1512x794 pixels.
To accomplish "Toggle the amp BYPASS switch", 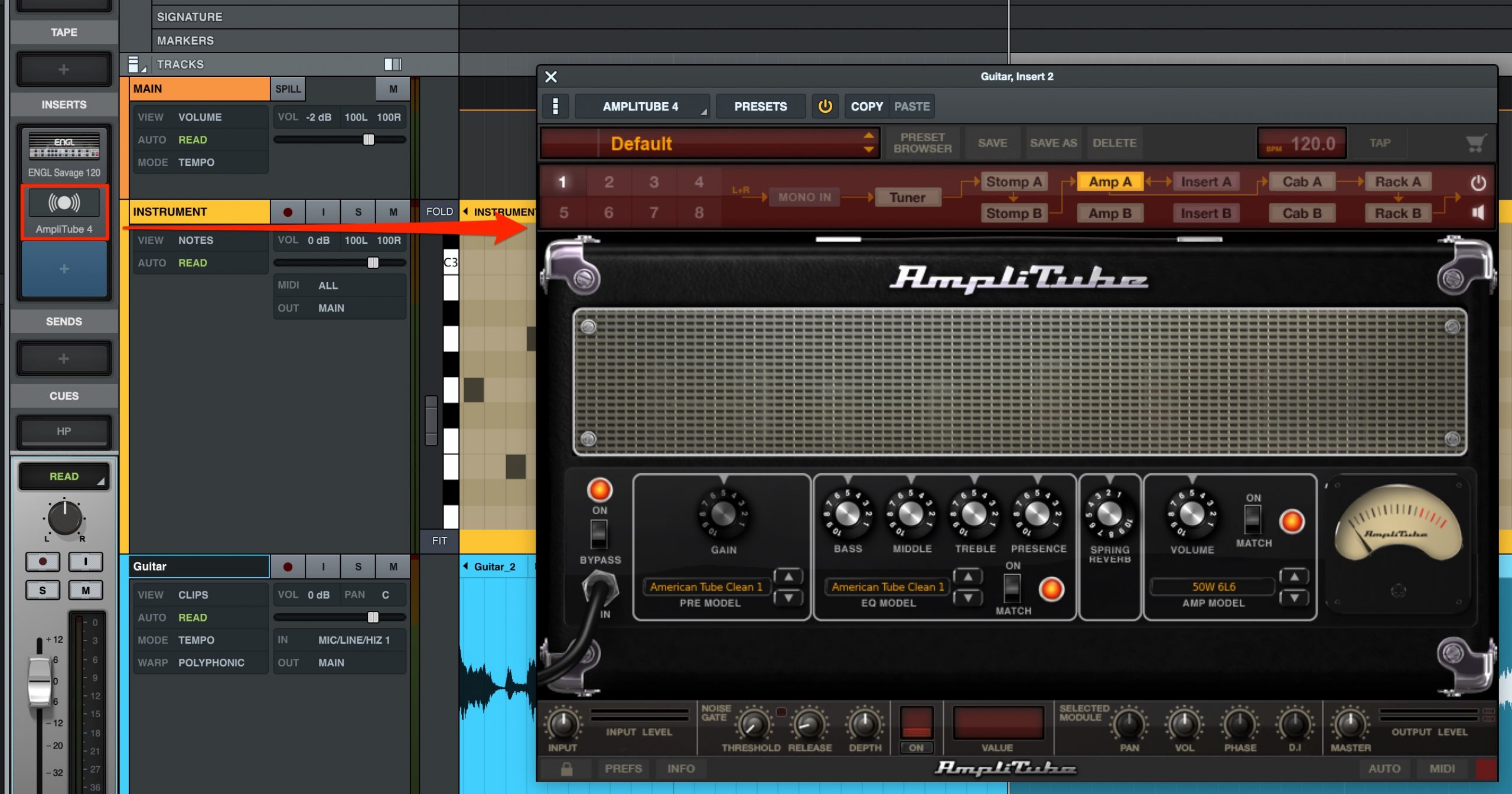I will (x=599, y=533).
